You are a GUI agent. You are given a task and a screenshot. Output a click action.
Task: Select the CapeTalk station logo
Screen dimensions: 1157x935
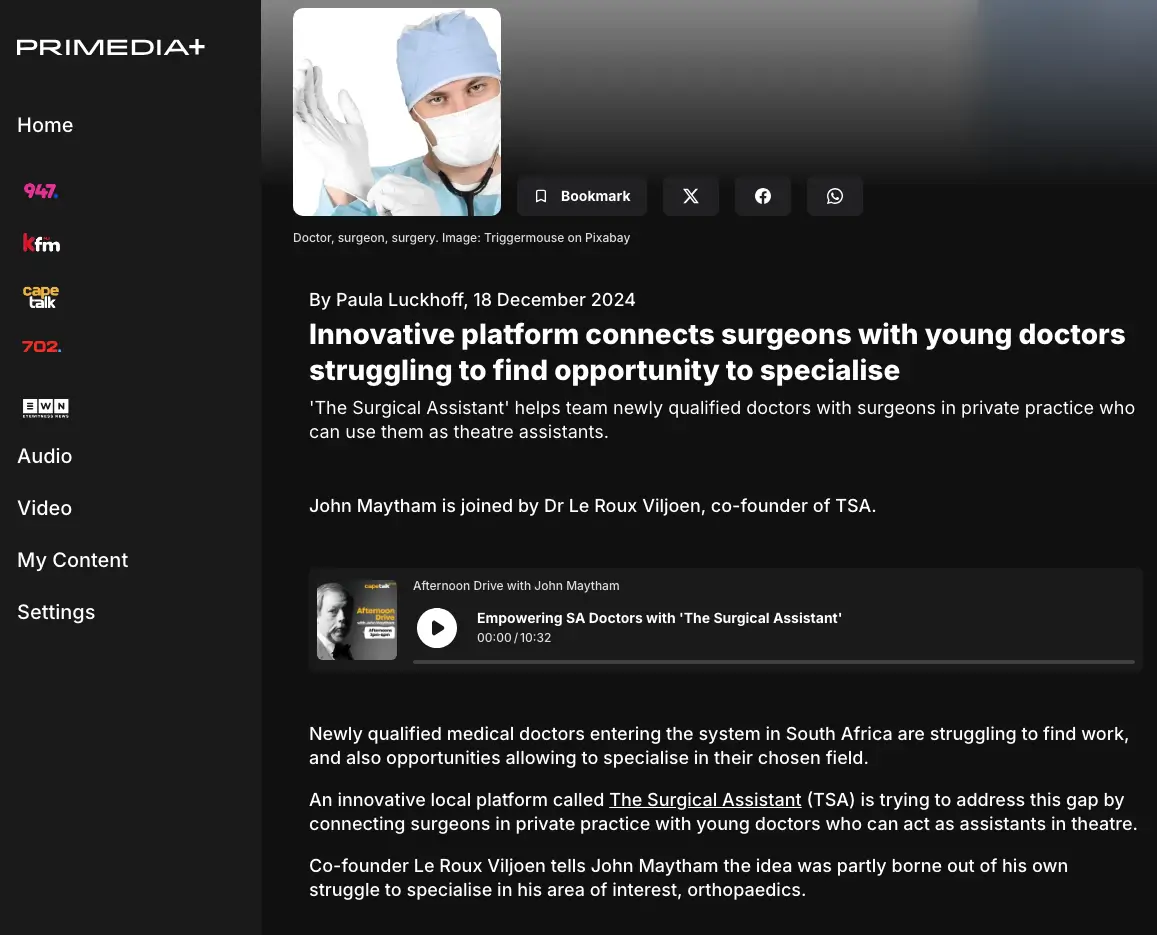coord(41,296)
